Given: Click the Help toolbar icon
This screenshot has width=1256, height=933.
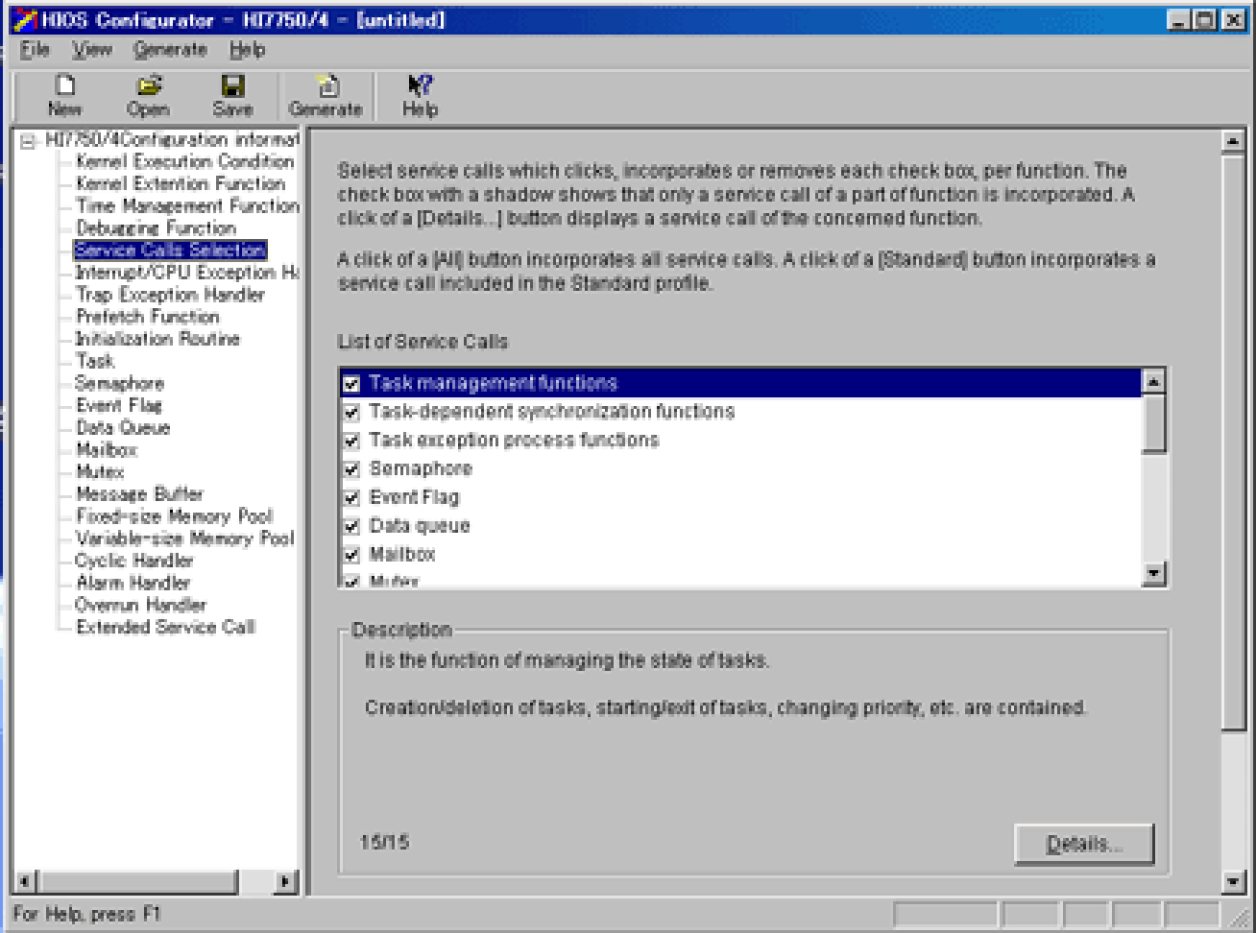Looking at the screenshot, I should tap(417, 88).
